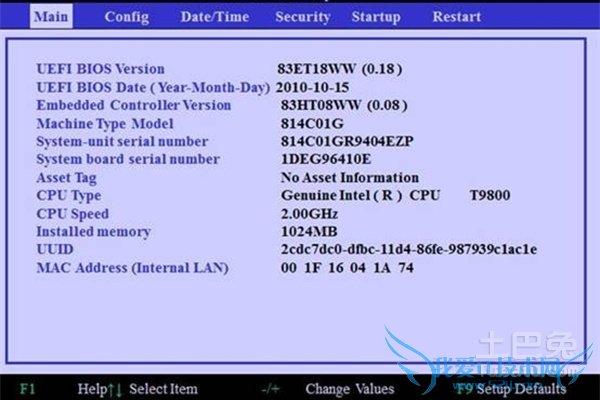Click the UUID value starting 2cdc7dc0

(x=409, y=250)
